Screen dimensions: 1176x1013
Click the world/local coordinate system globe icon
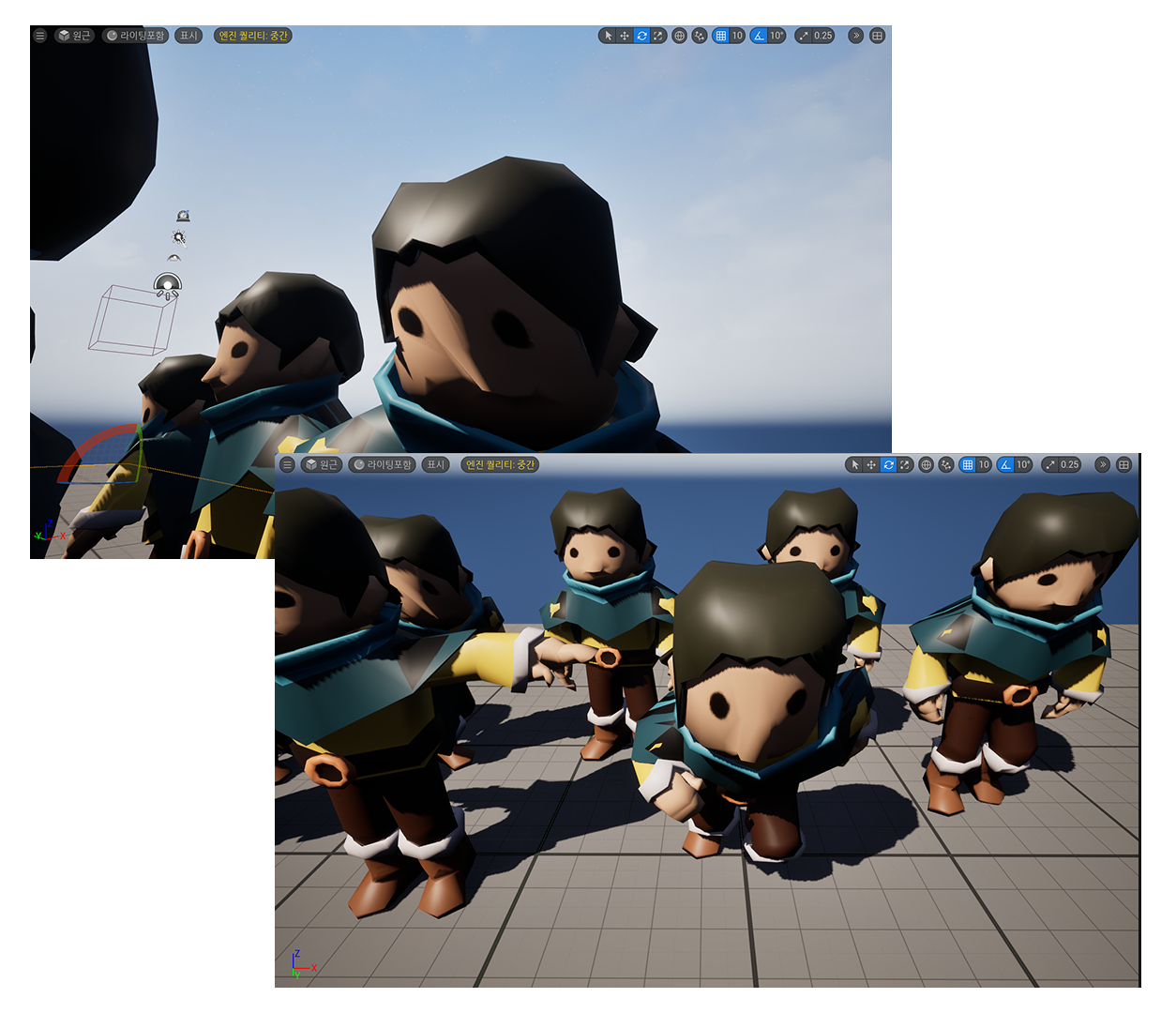(x=680, y=35)
